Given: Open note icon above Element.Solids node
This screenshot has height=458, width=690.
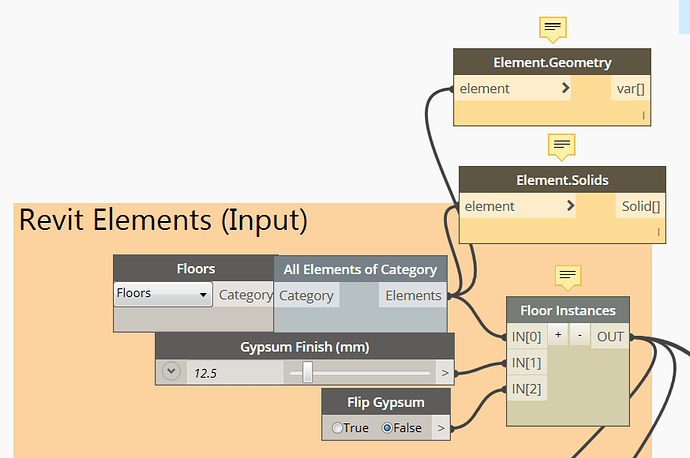Looking at the screenshot, I should pos(562,147).
